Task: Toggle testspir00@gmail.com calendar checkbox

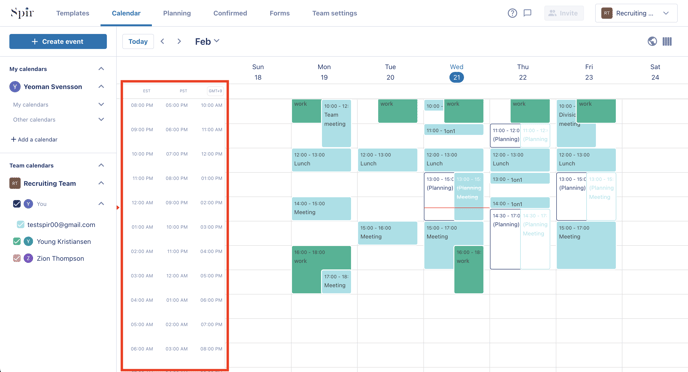Action: (x=20, y=224)
